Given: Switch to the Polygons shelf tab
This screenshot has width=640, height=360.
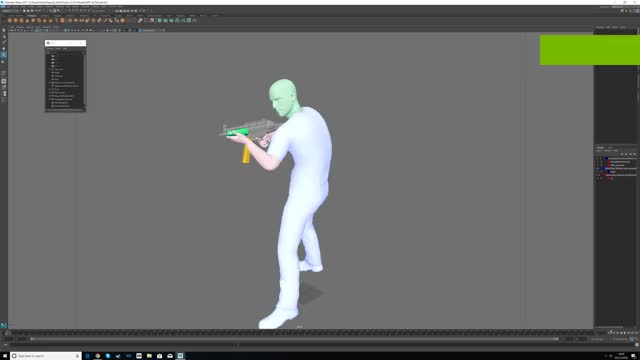Looking at the screenshot, I should (32, 16).
